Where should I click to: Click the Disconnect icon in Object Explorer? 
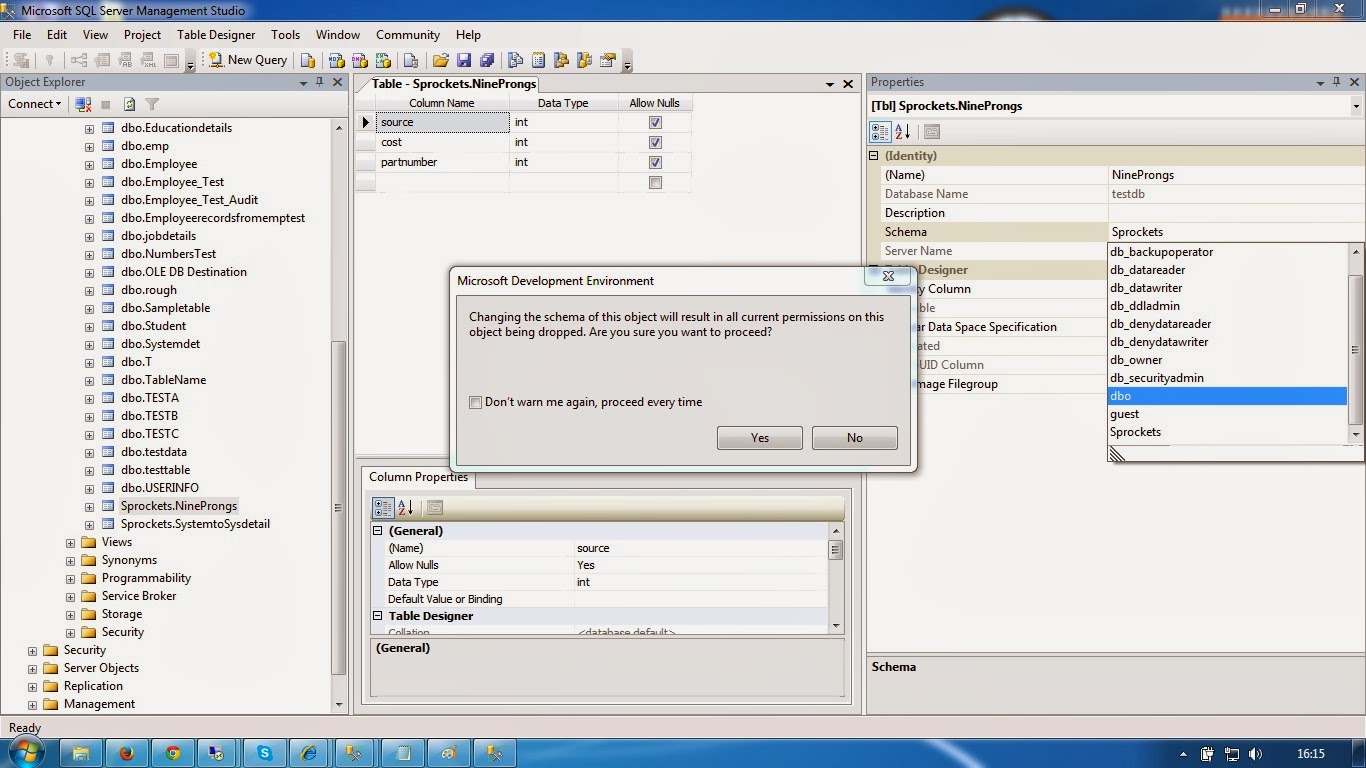pos(83,104)
